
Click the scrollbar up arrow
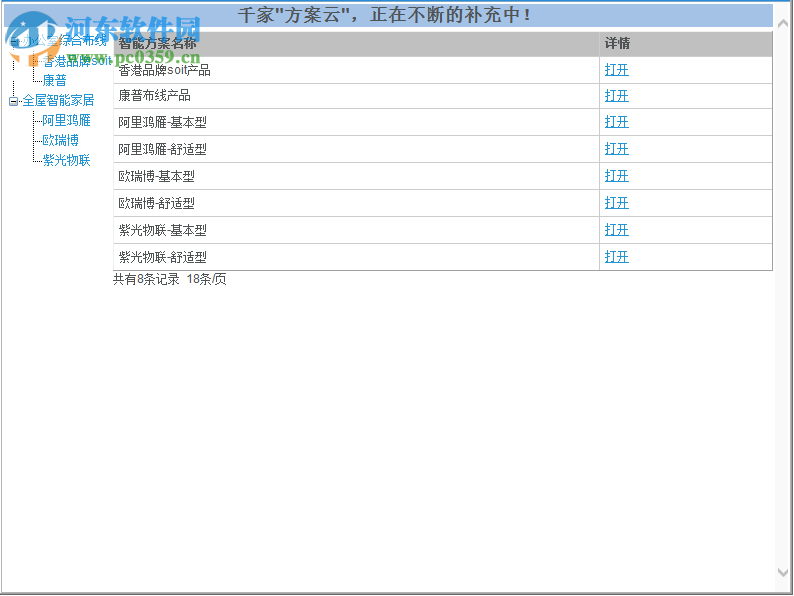tap(783, 23)
